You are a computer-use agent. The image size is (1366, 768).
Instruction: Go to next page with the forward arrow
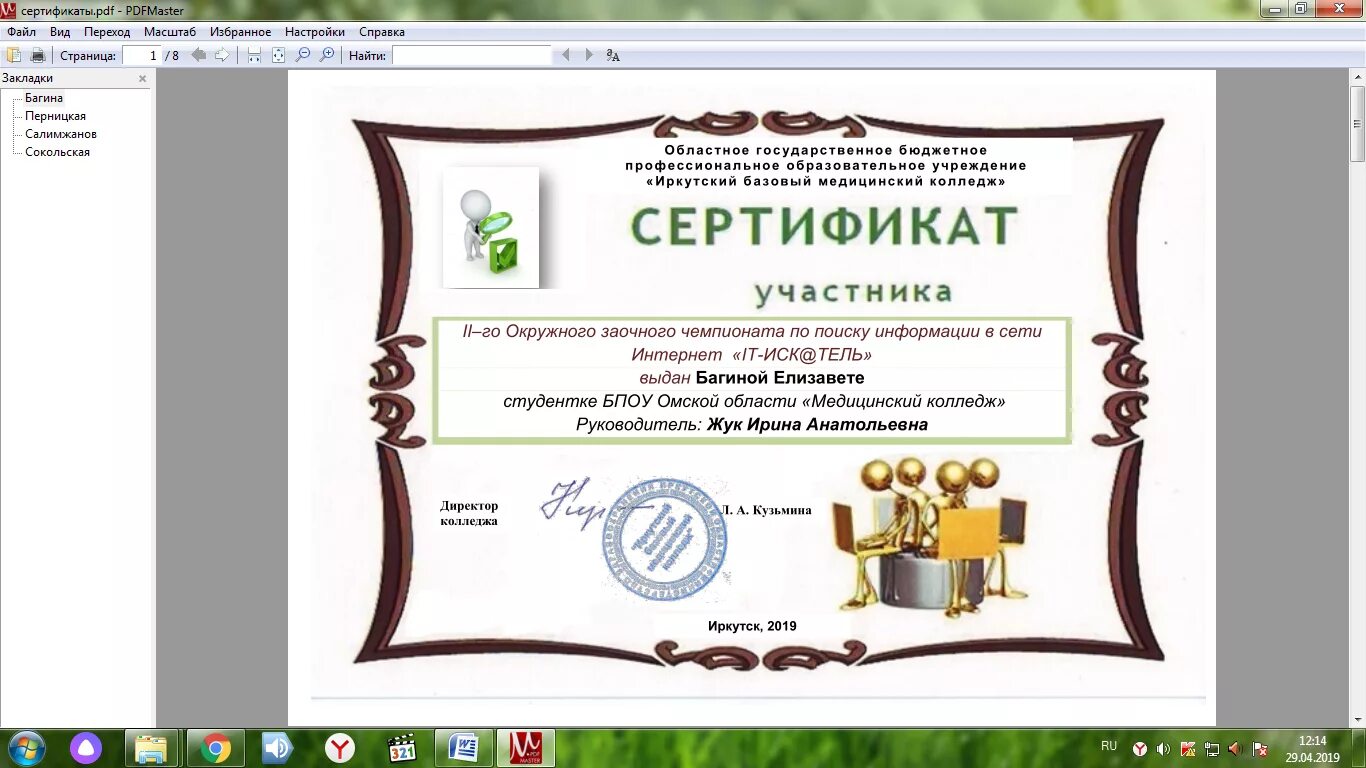click(x=220, y=55)
